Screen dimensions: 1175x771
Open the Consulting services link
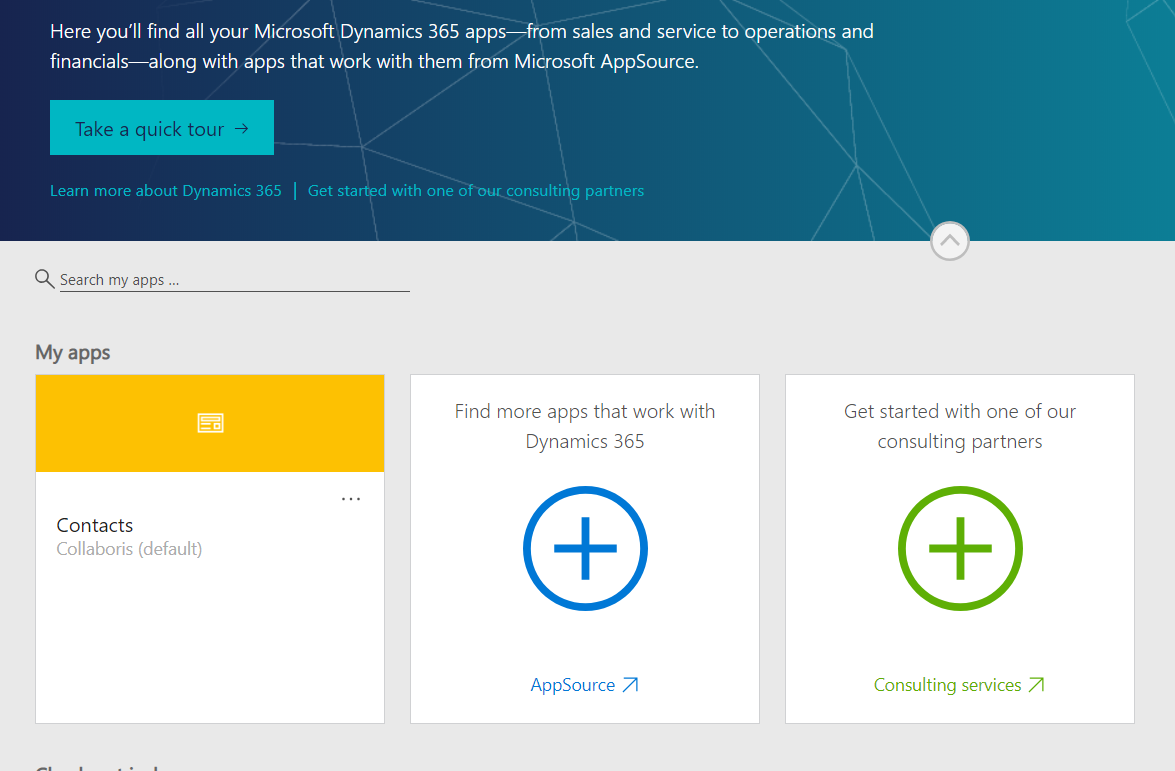(x=959, y=685)
